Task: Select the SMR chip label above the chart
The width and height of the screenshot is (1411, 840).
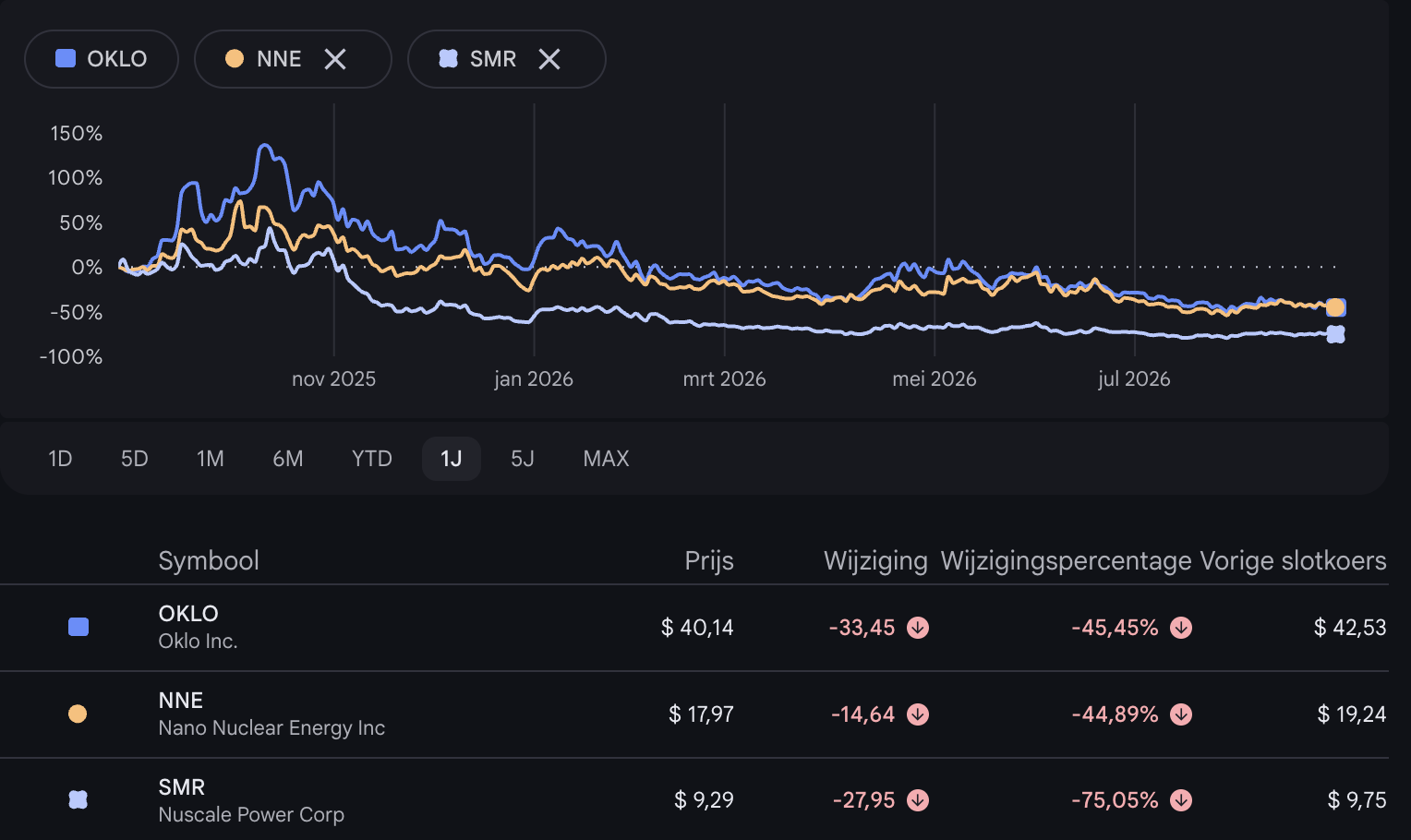Action: coord(493,59)
